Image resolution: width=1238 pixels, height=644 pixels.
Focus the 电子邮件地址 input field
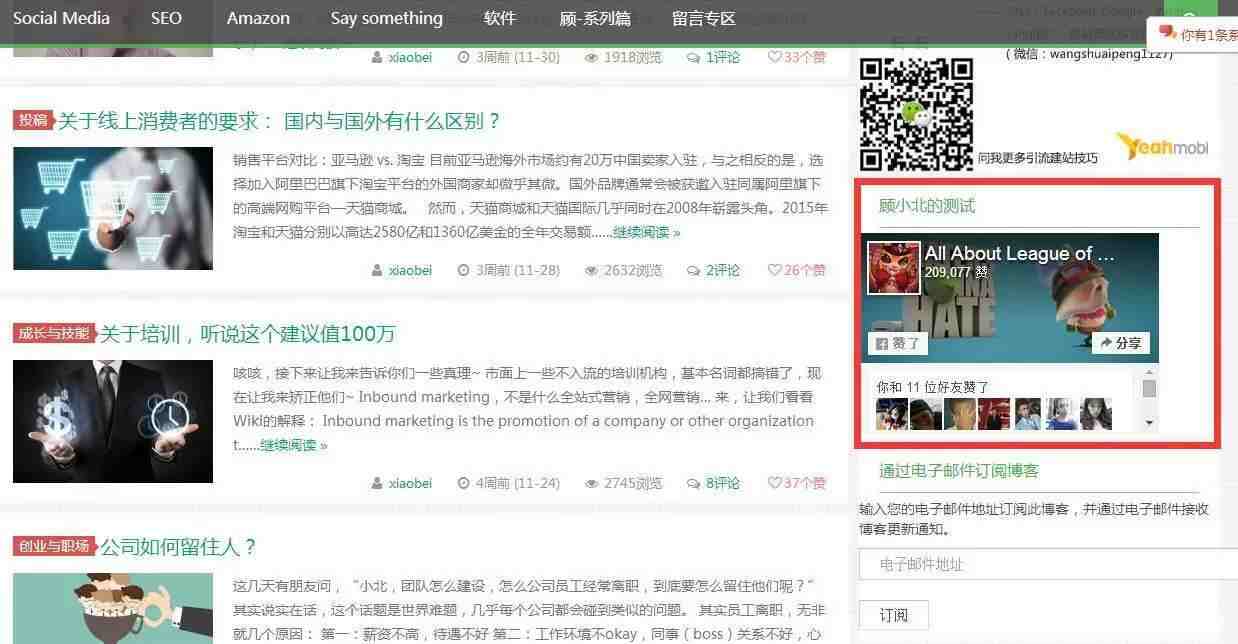point(1048,565)
